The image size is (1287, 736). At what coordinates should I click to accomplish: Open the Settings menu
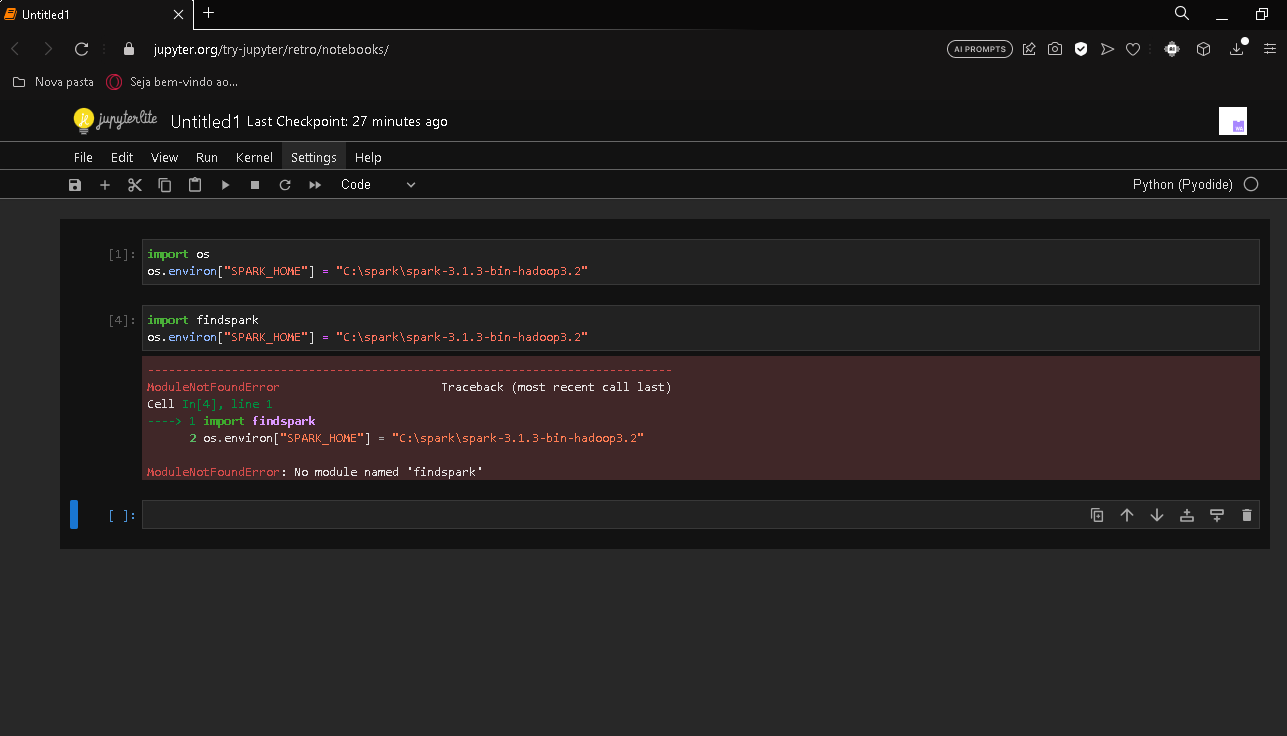(x=314, y=157)
